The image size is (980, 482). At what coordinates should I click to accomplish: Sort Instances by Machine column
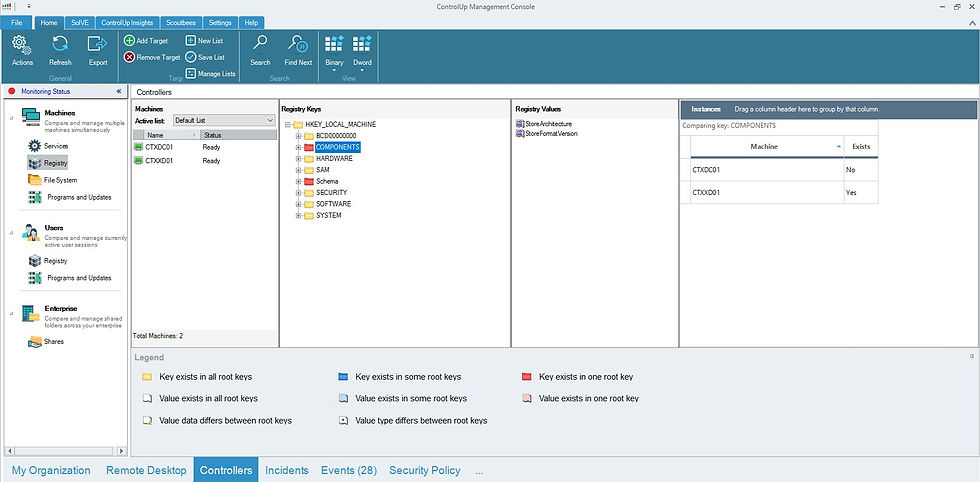(x=767, y=146)
